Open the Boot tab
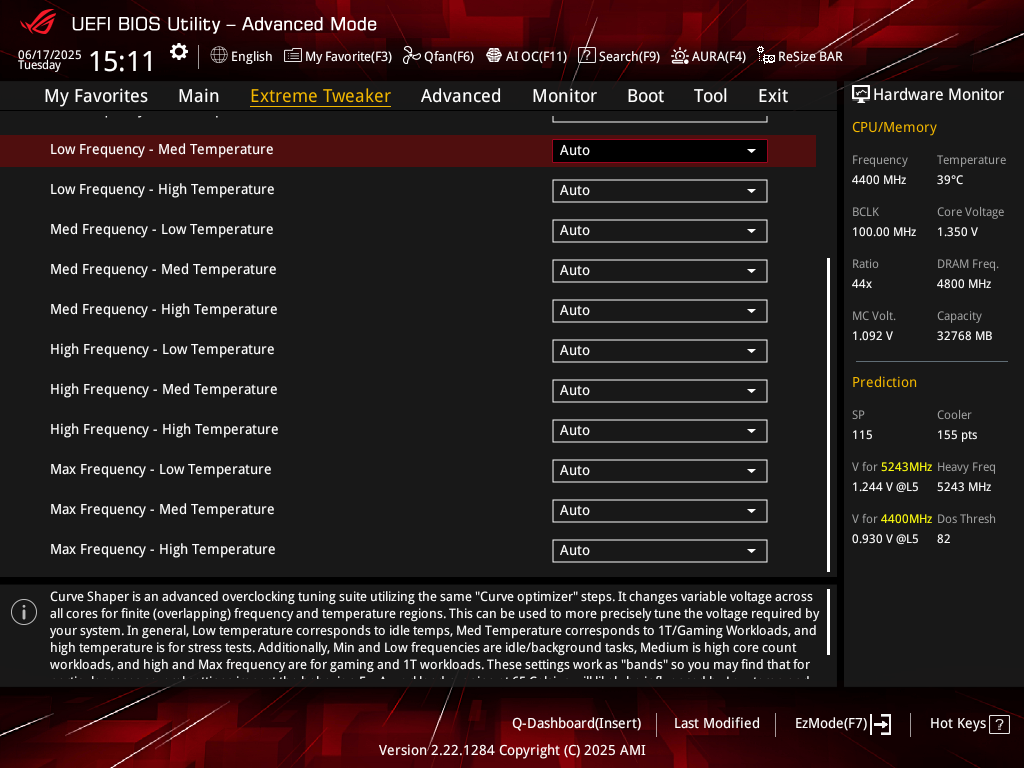 645,96
